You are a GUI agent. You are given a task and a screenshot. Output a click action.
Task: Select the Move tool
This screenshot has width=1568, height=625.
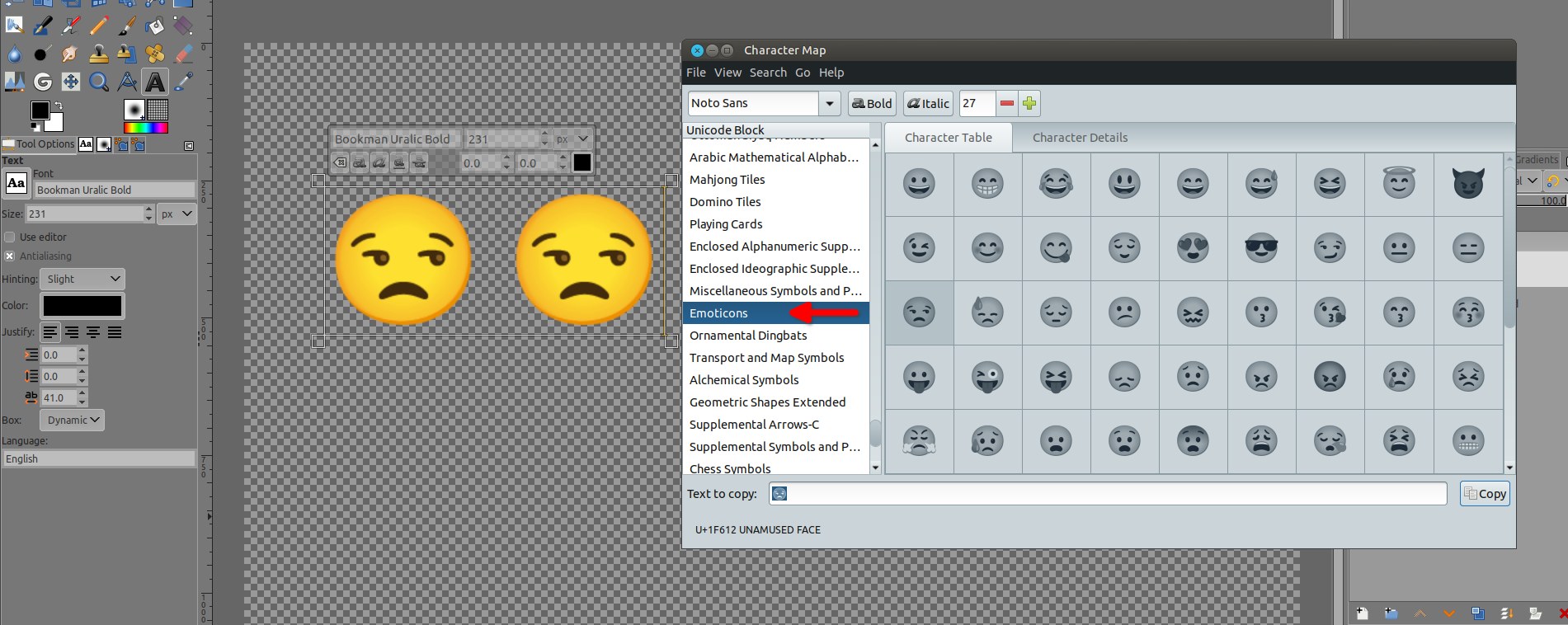coord(70,82)
